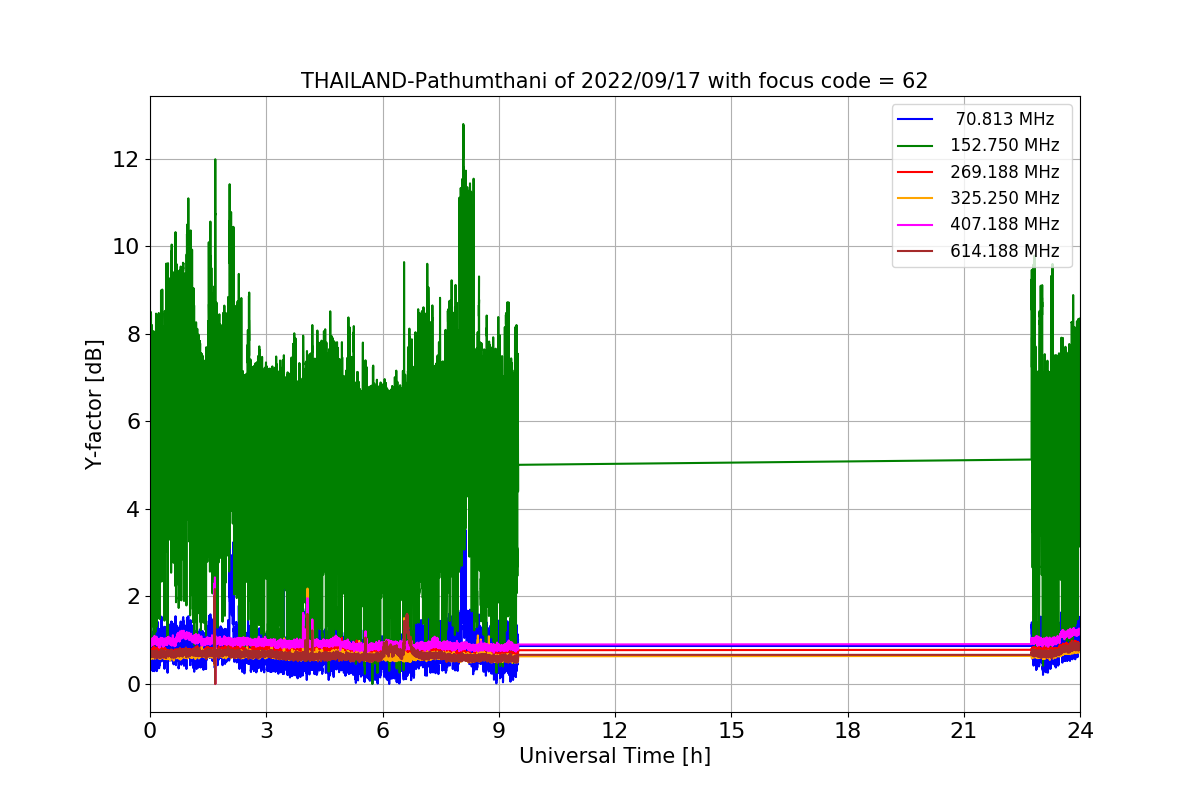Viewport: 1200px width, 800px height.
Task: Click the y-axis tick label 10
Action: (x=126, y=247)
